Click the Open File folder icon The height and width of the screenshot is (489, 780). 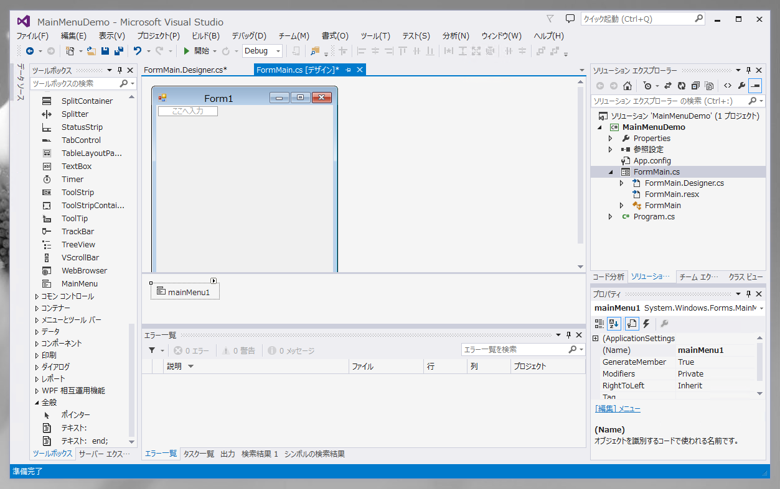pos(92,51)
